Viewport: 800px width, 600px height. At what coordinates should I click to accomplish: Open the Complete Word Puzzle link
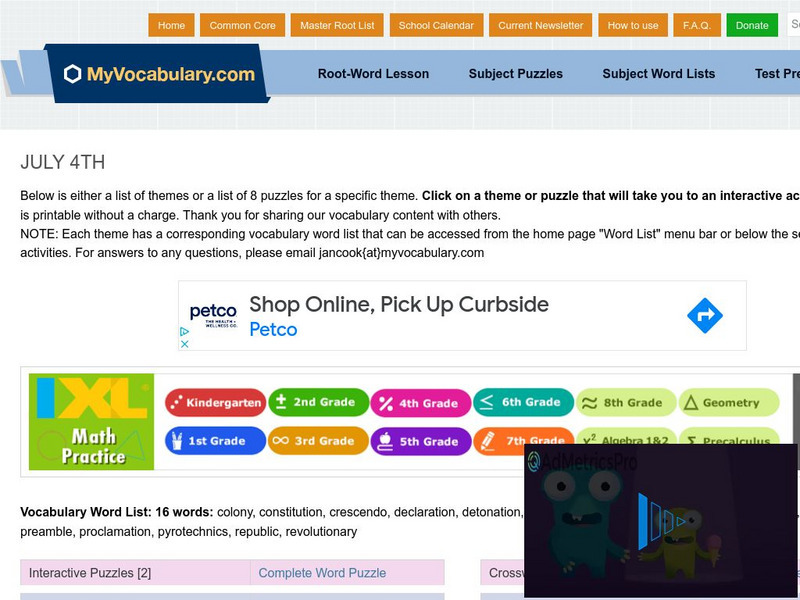tap(322, 573)
